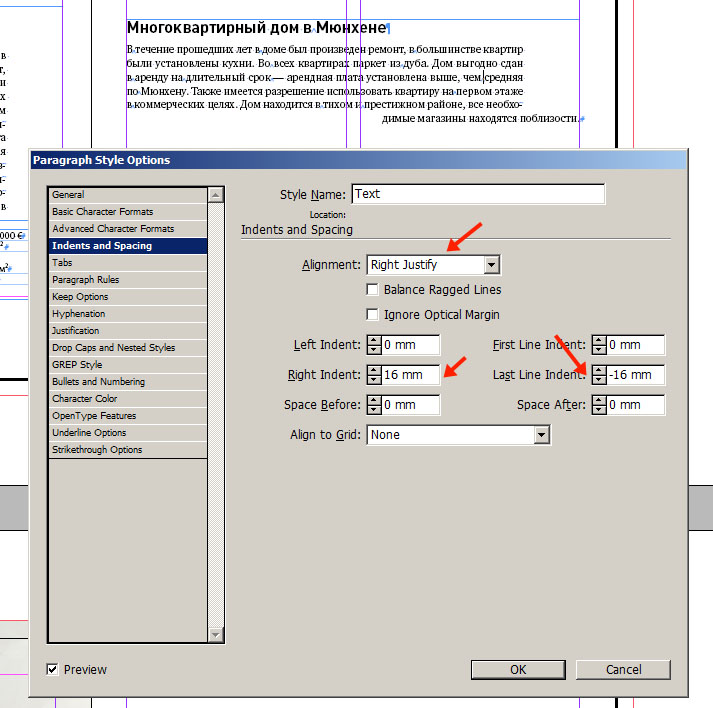The image size is (713, 708).
Task: Decrease Space Before with down stepper
Action: tap(374, 410)
